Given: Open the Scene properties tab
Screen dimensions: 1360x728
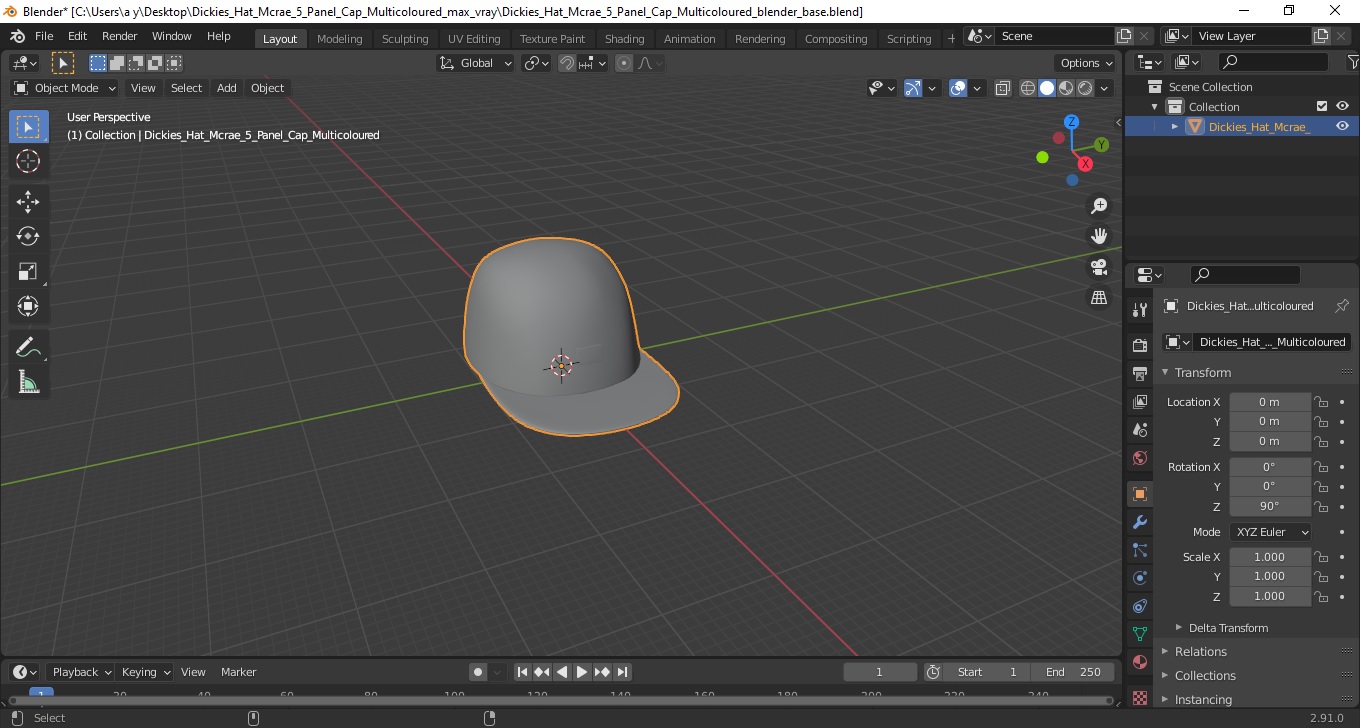Looking at the screenshot, I should pos(1139,429).
